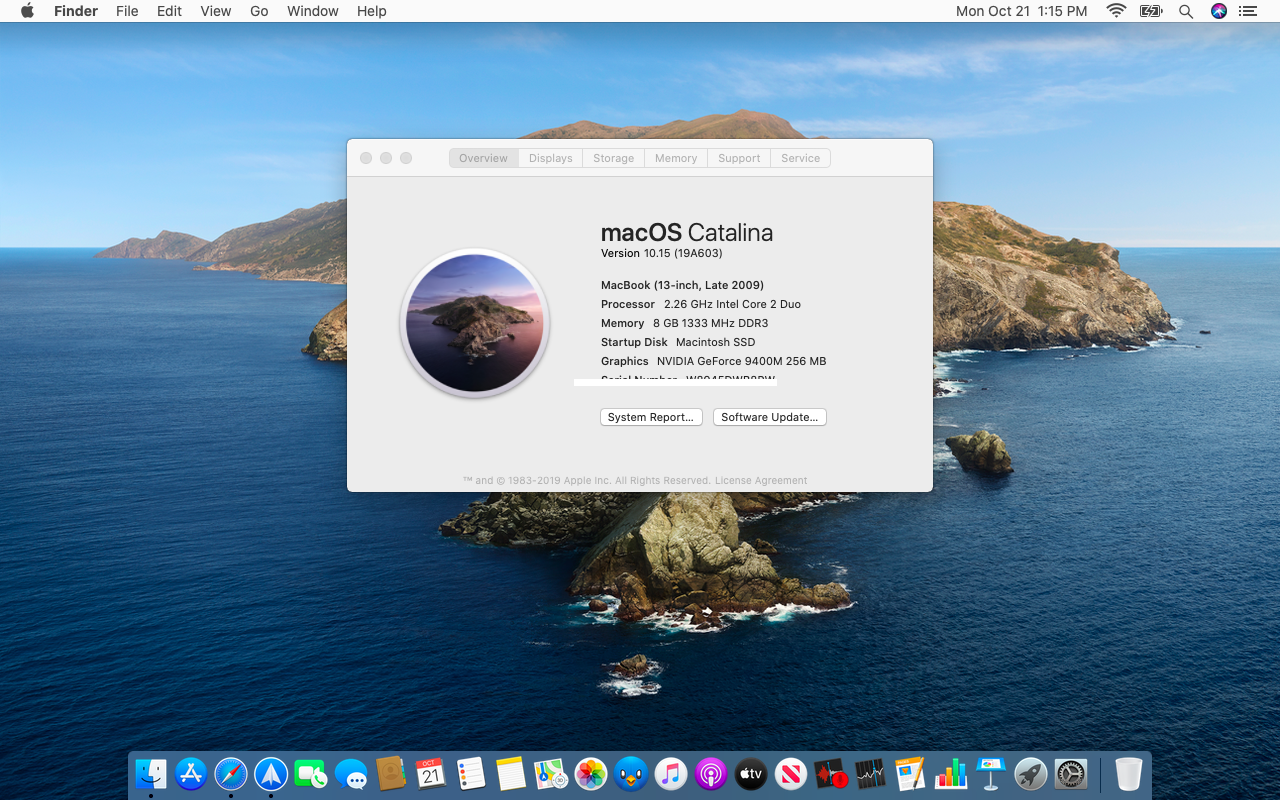1280x800 pixels.
Task: Click the Graphics NVIDIA GeForce 9400M line
Action: coord(714,361)
